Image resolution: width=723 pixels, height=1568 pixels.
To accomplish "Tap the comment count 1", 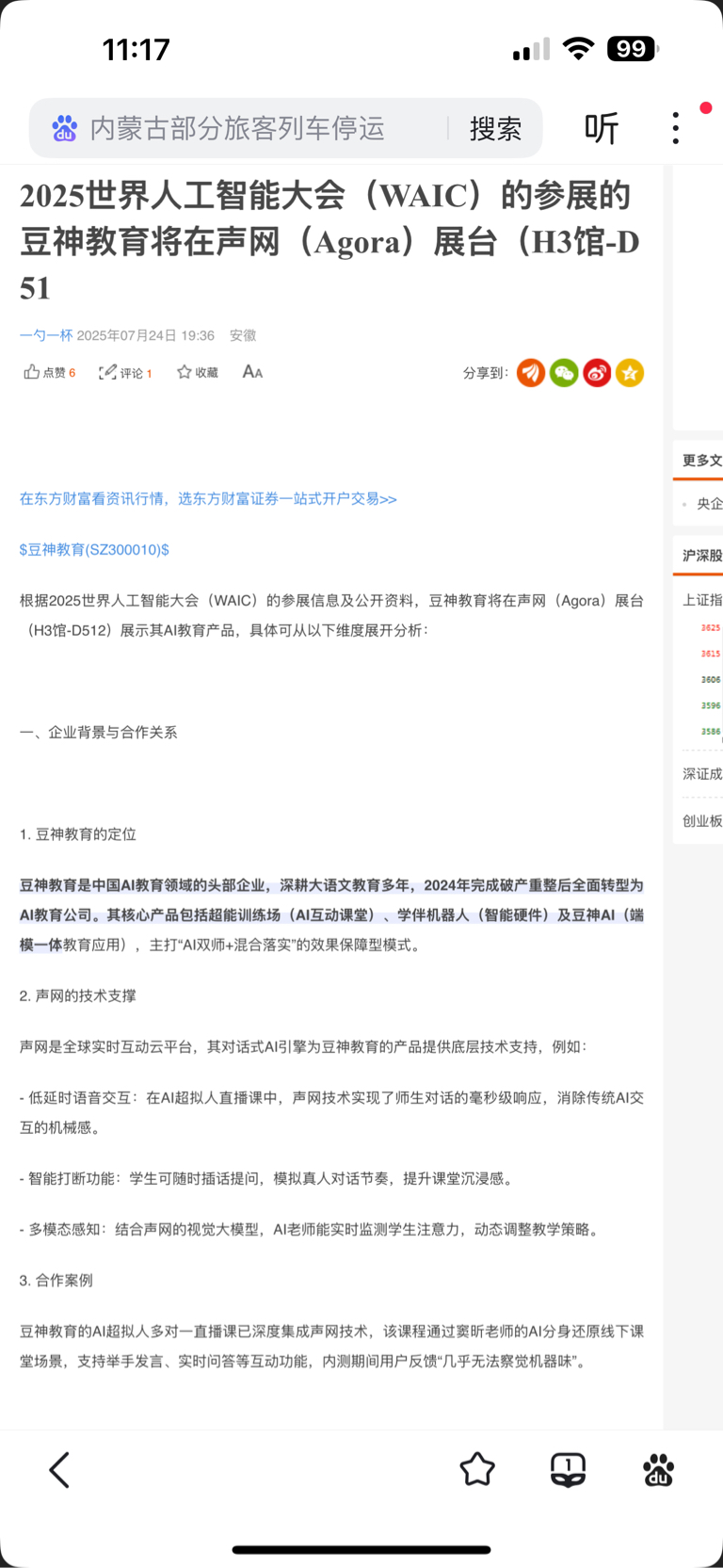I will (x=149, y=373).
